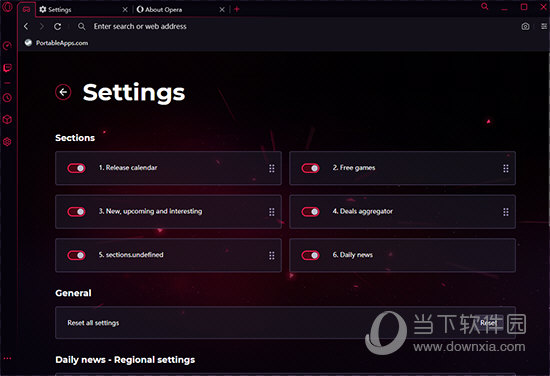Open GX Control speedometer sidebar icon
This screenshot has height=376, width=550.
(7, 46)
